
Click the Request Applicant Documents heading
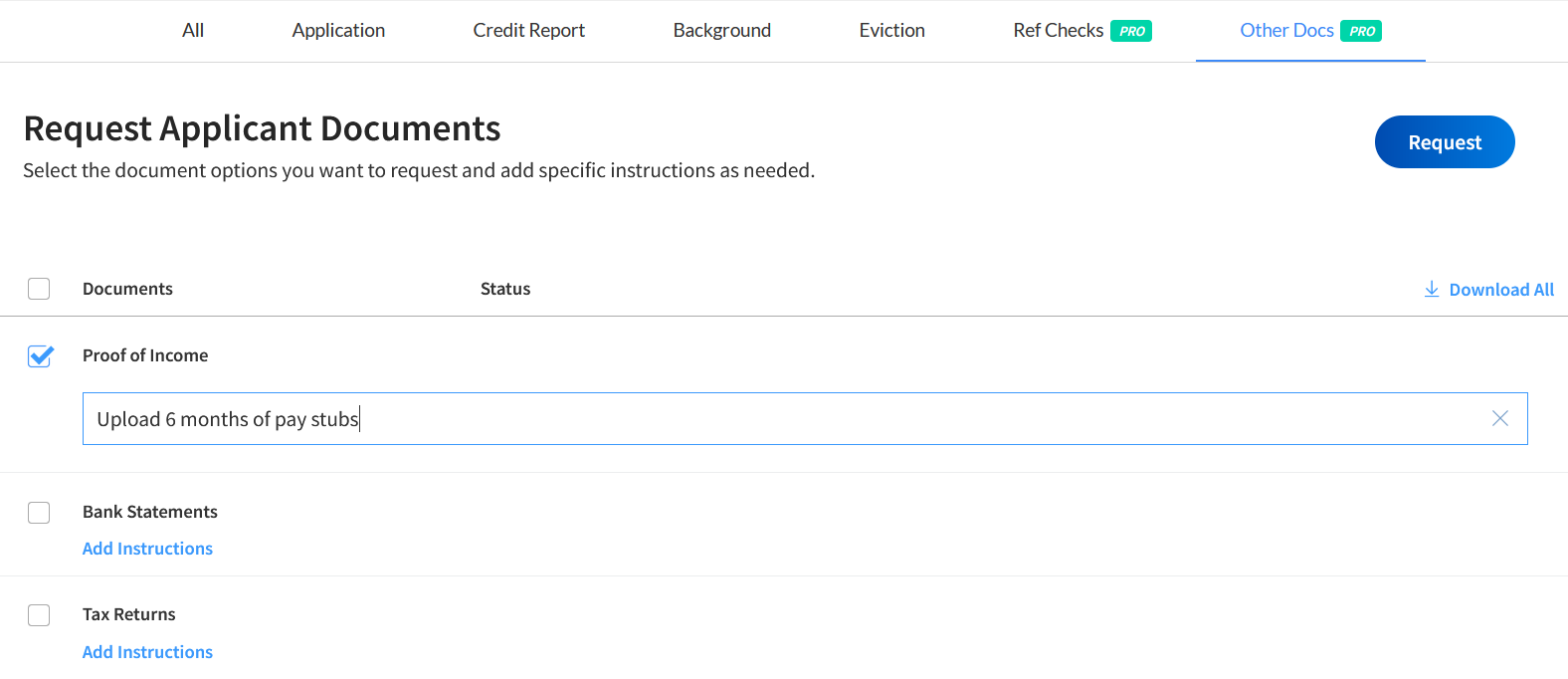point(262,128)
